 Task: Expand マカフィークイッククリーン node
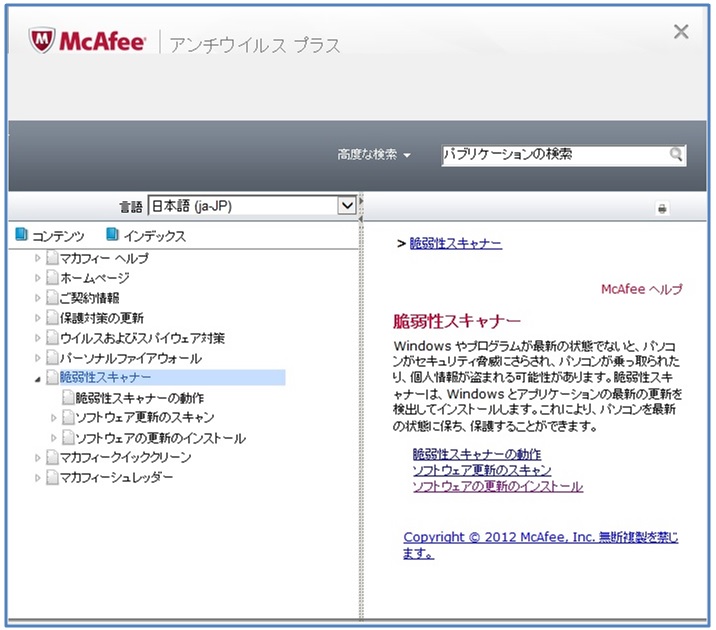click(x=37, y=457)
